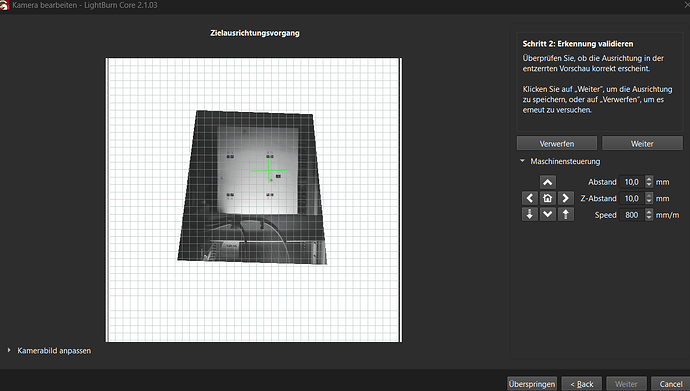This screenshot has width=690, height=391.
Task: Lower the Z axis with the down arrow
Action: tap(530, 214)
